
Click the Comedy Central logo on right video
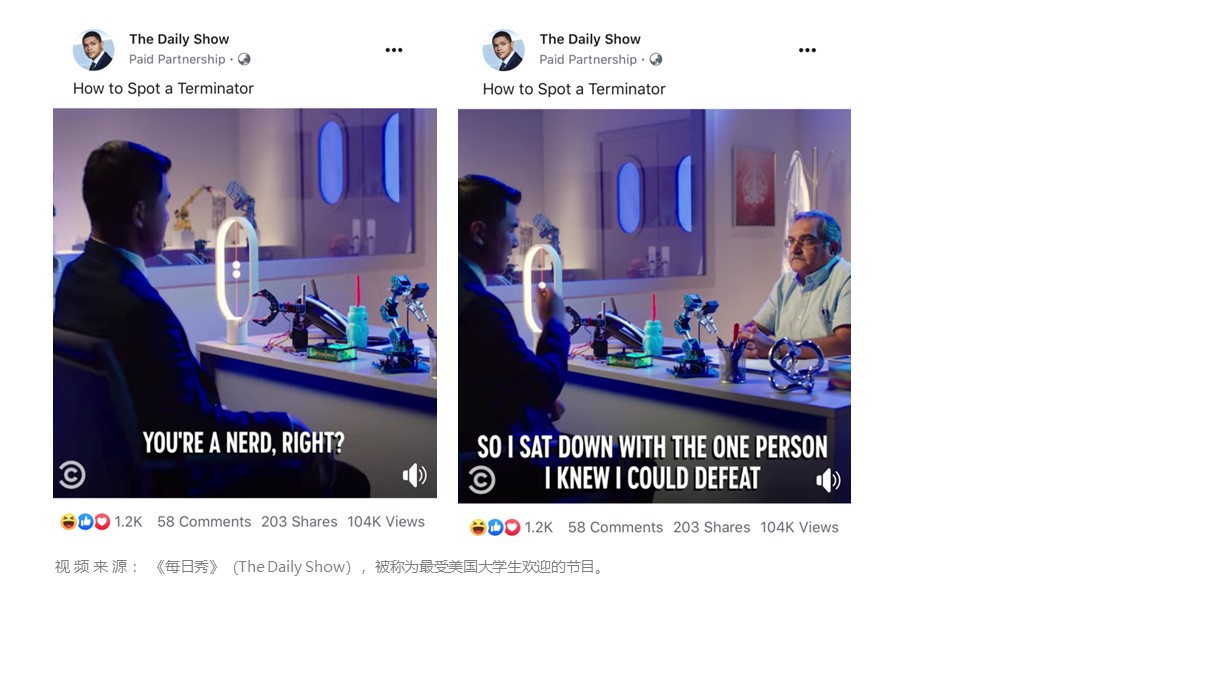pyautogui.click(x=481, y=479)
